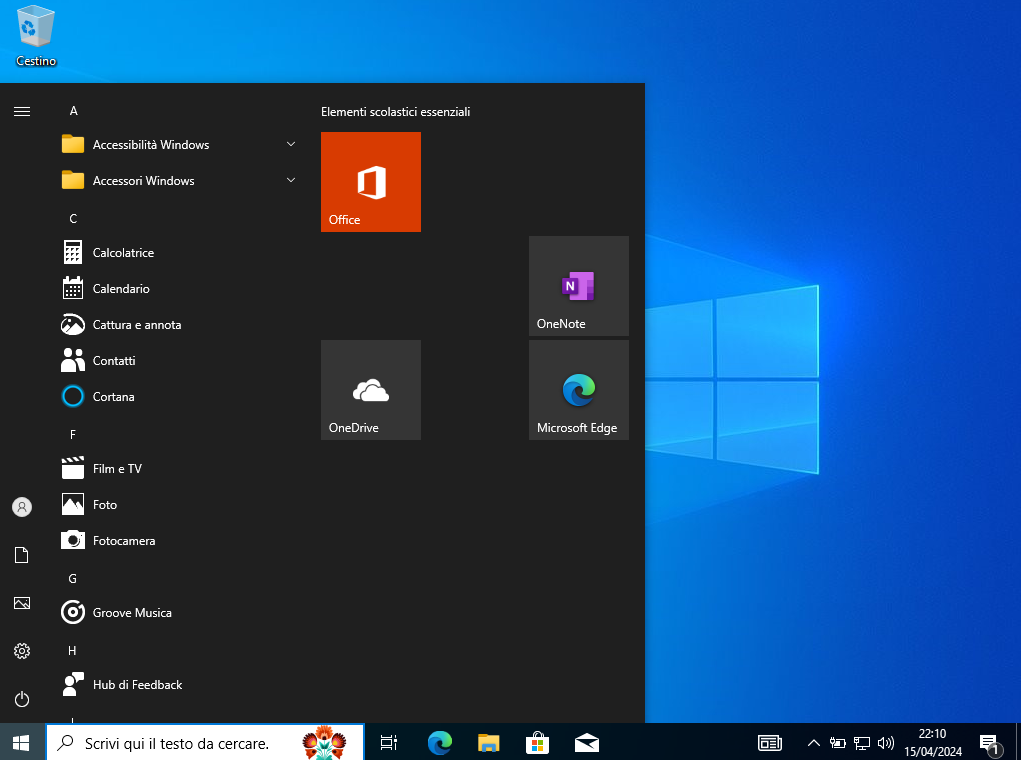This screenshot has height=760, width=1021.
Task: Jump via letter header G
Action: coord(72,578)
